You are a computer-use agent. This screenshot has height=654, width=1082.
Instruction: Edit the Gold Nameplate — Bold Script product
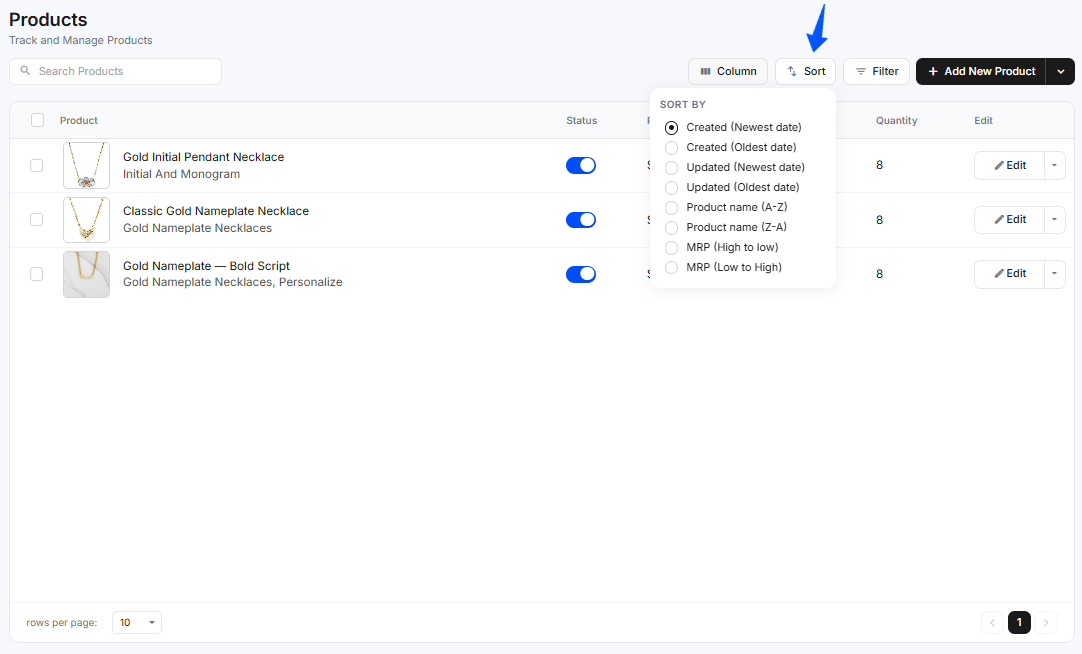pyautogui.click(x=1009, y=274)
